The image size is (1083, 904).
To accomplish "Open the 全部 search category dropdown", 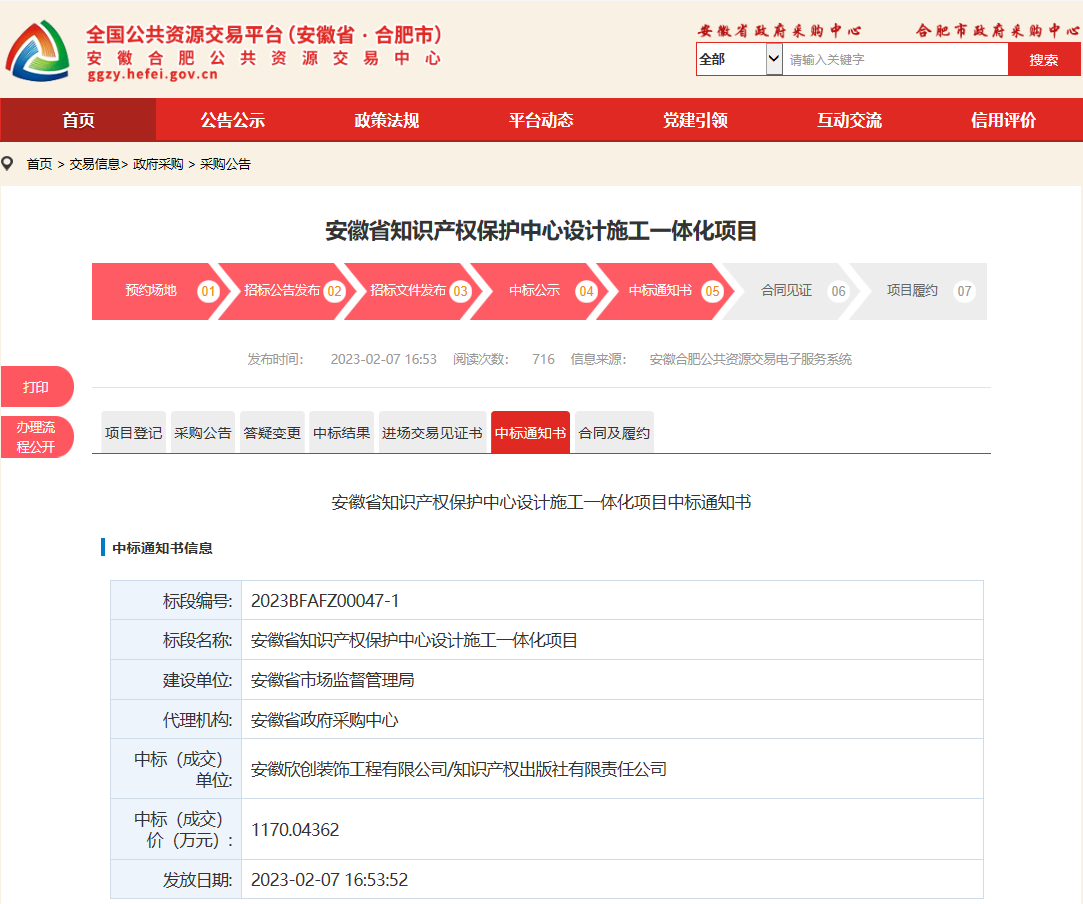I will click(x=739, y=60).
